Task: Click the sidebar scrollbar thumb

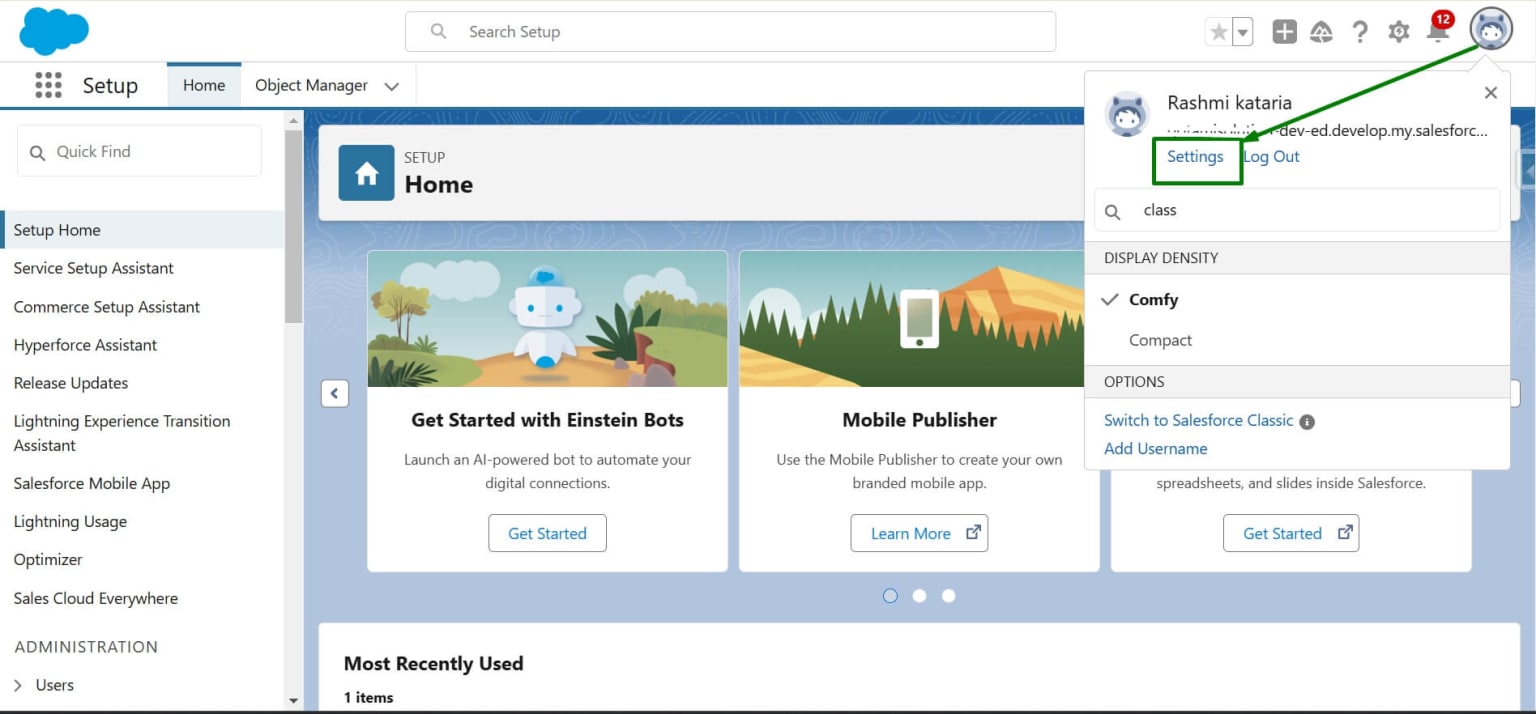Action: [293, 226]
